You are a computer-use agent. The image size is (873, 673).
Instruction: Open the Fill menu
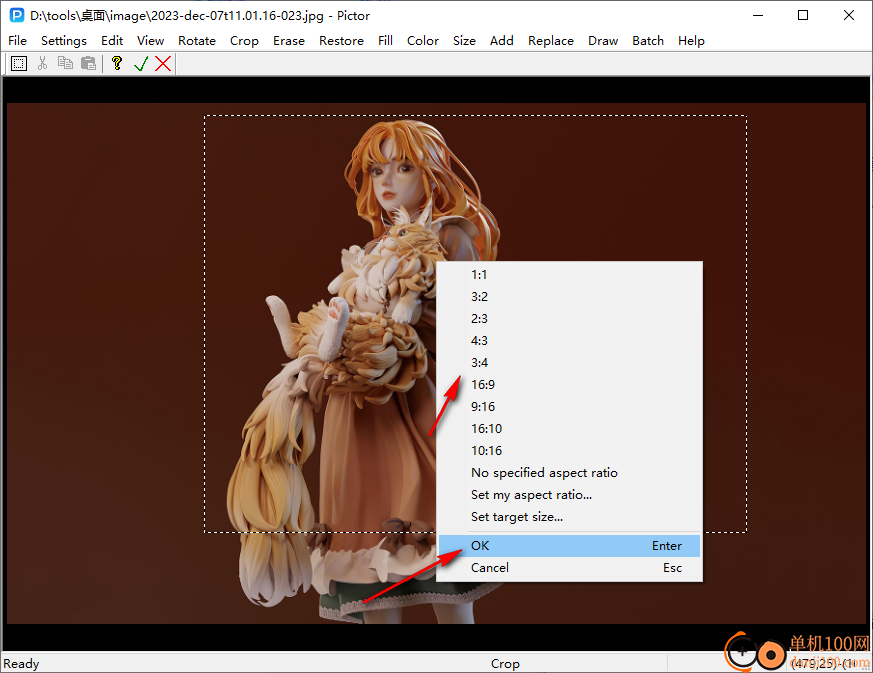[x=385, y=41]
